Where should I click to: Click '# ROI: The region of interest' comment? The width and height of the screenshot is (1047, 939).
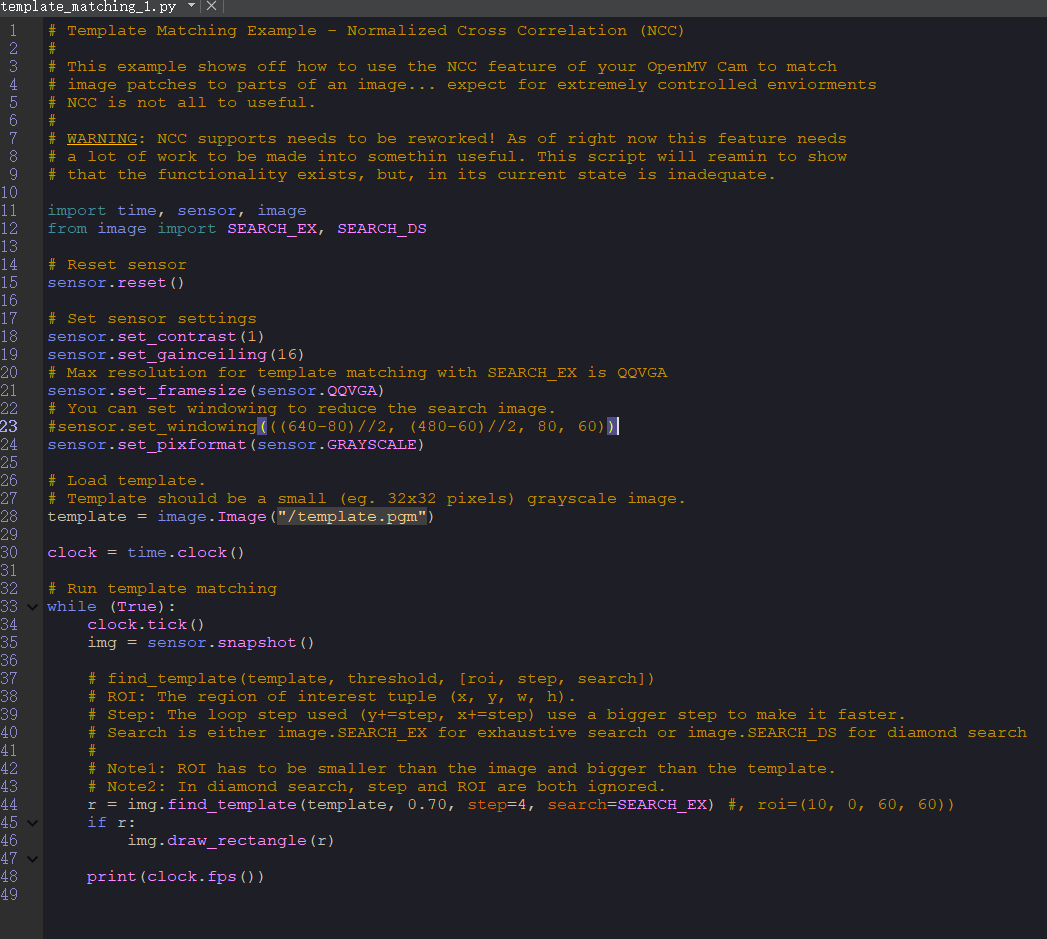pos(332,697)
